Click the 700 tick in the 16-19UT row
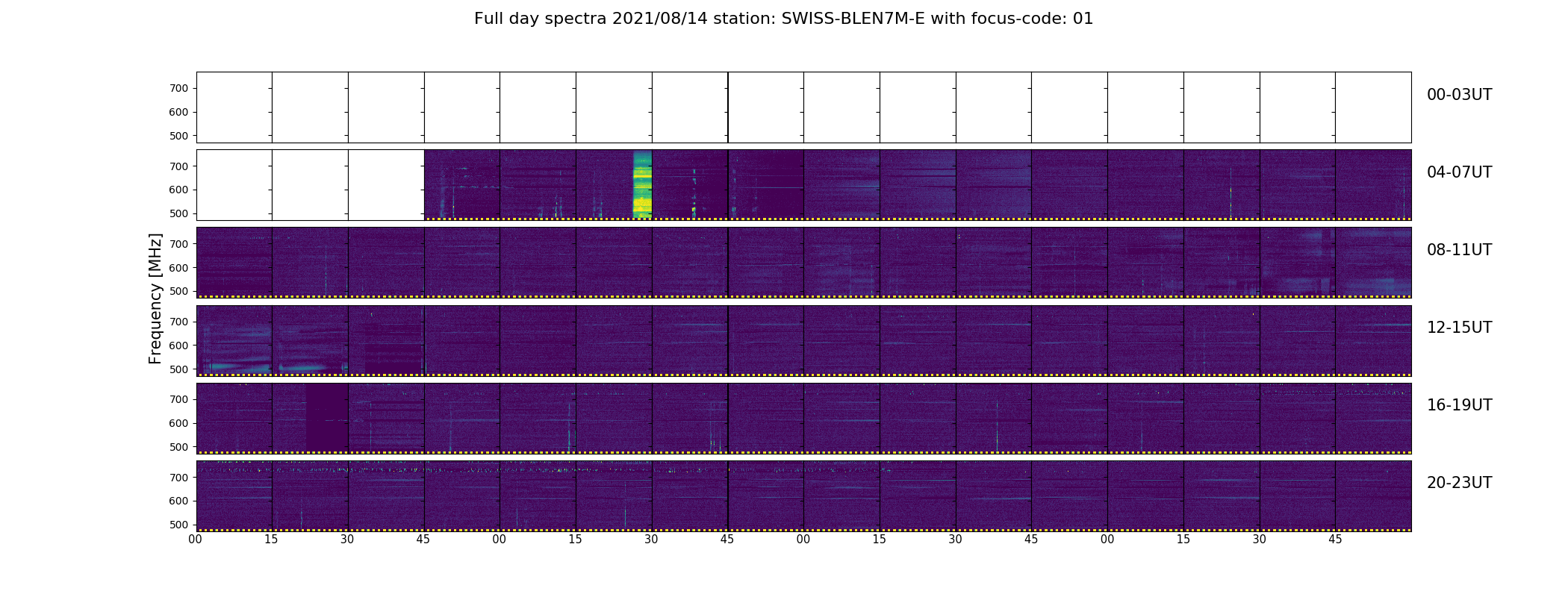 (178, 399)
